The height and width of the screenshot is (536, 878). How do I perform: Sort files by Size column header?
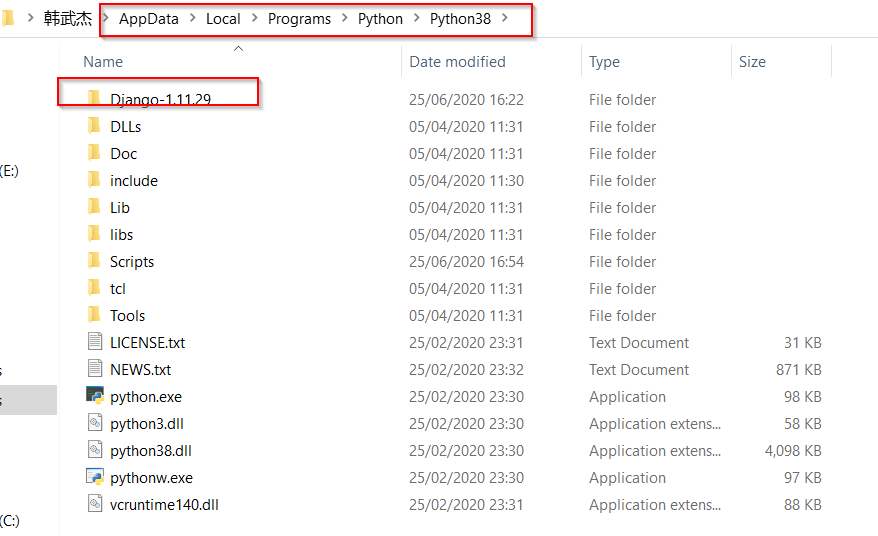click(752, 62)
